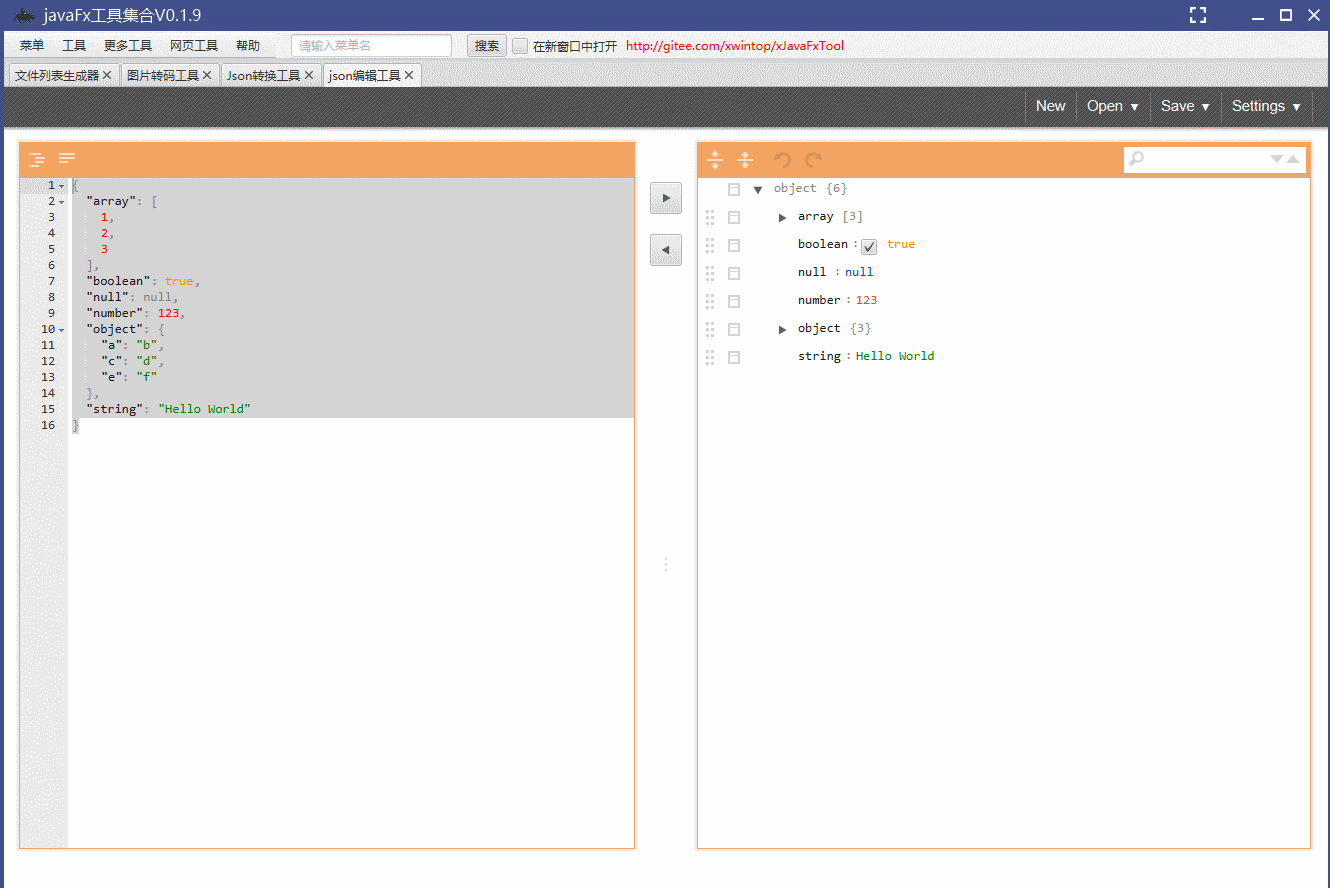The image size is (1330, 888).
Task: Enable 在新窗口中打开 checkbox
Action: tap(520, 46)
